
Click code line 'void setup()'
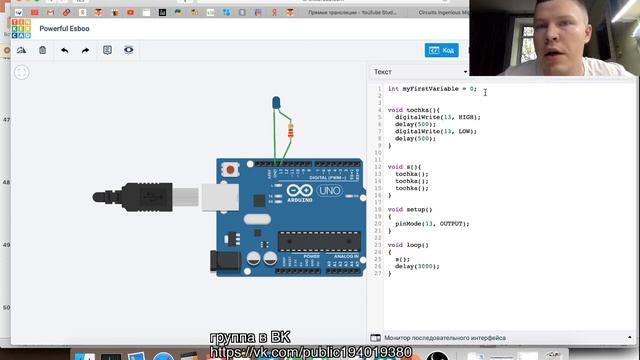(410, 209)
